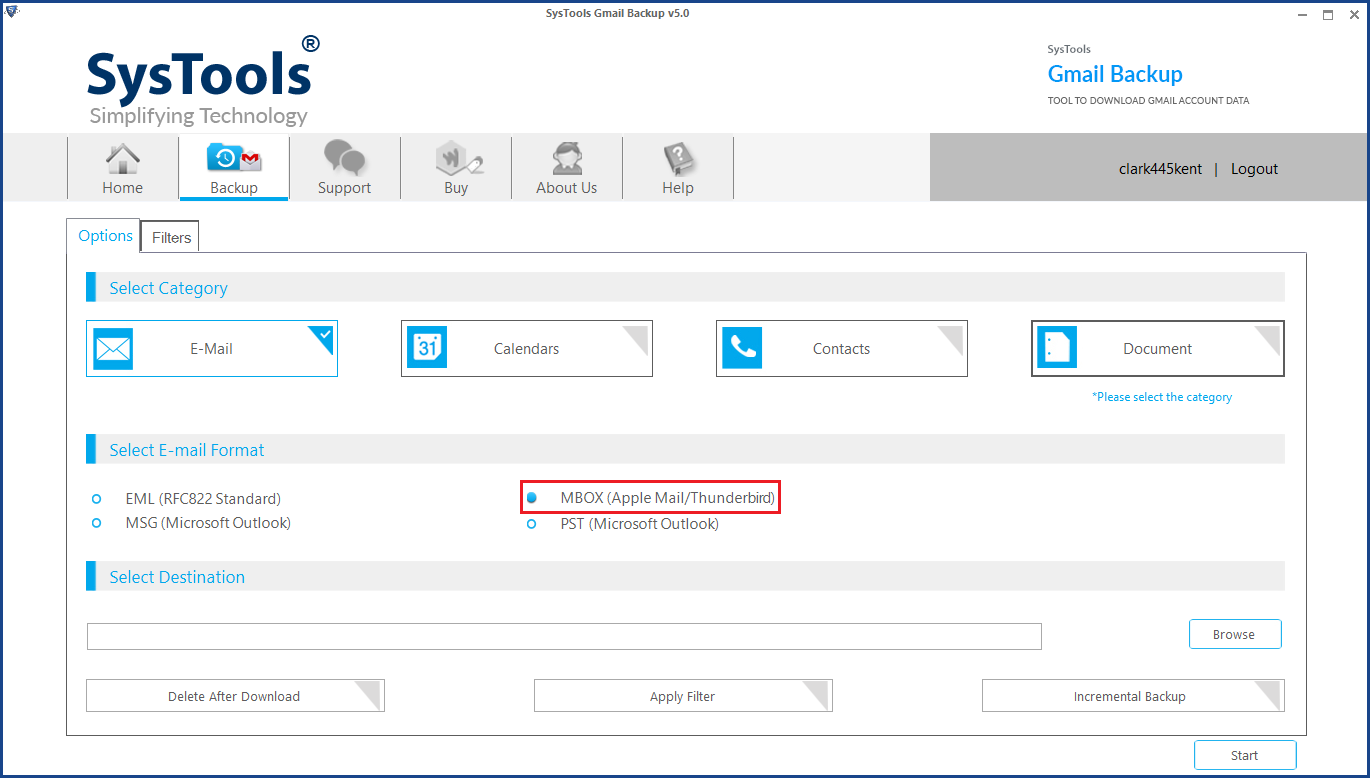
Task: Click the phone icon in Contacts category
Action: [x=742, y=348]
